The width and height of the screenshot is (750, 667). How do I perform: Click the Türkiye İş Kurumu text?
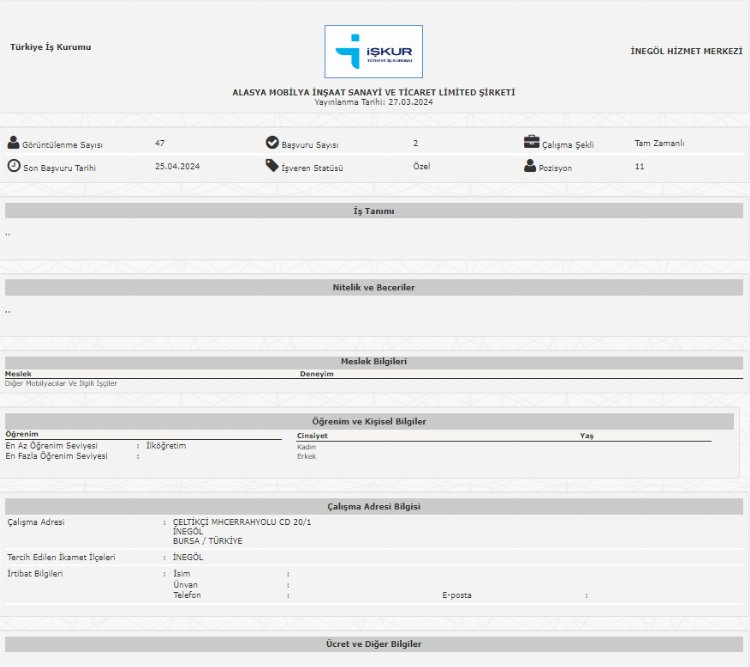tap(50, 47)
